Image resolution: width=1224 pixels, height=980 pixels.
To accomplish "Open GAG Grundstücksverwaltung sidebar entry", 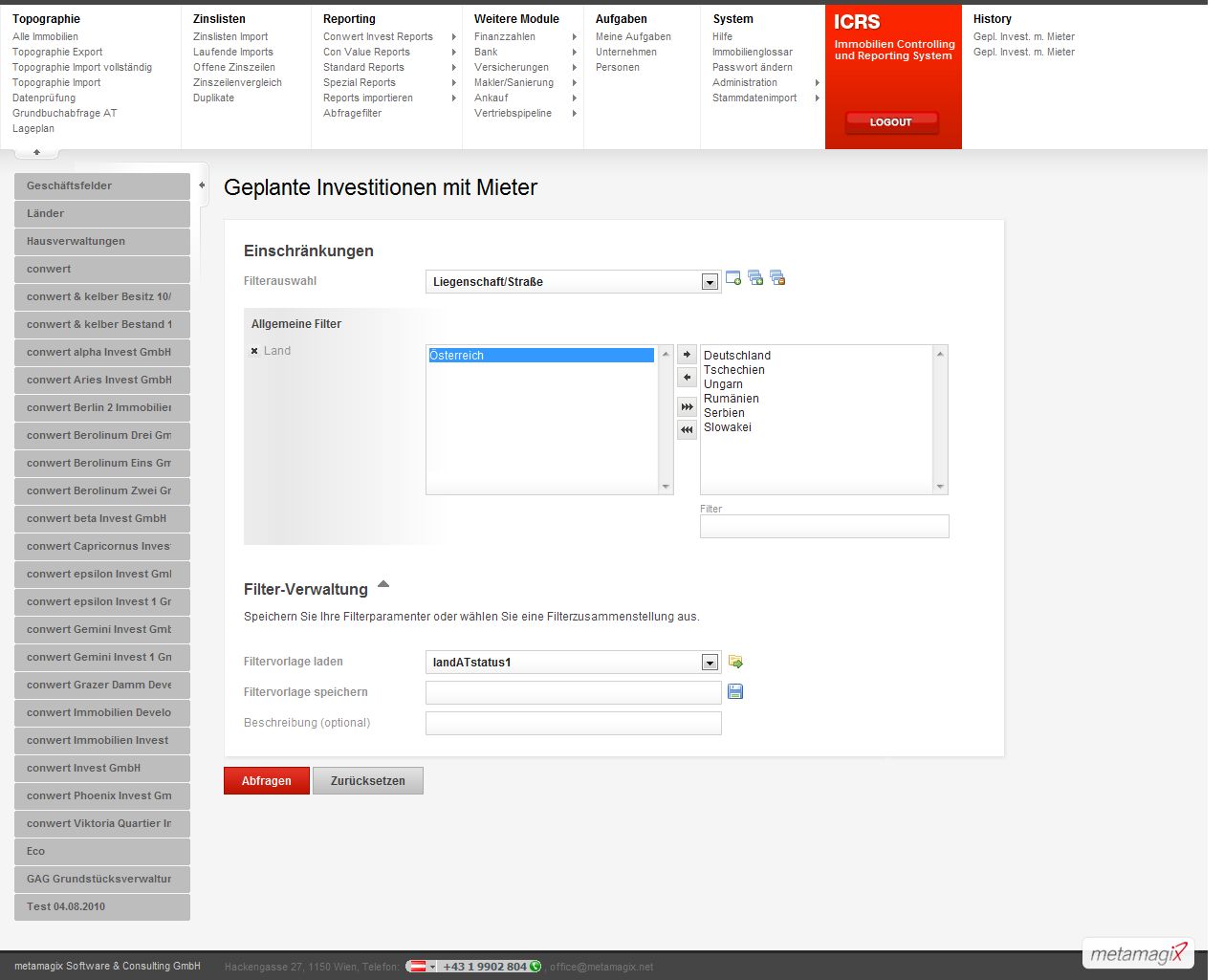I will point(102,879).
